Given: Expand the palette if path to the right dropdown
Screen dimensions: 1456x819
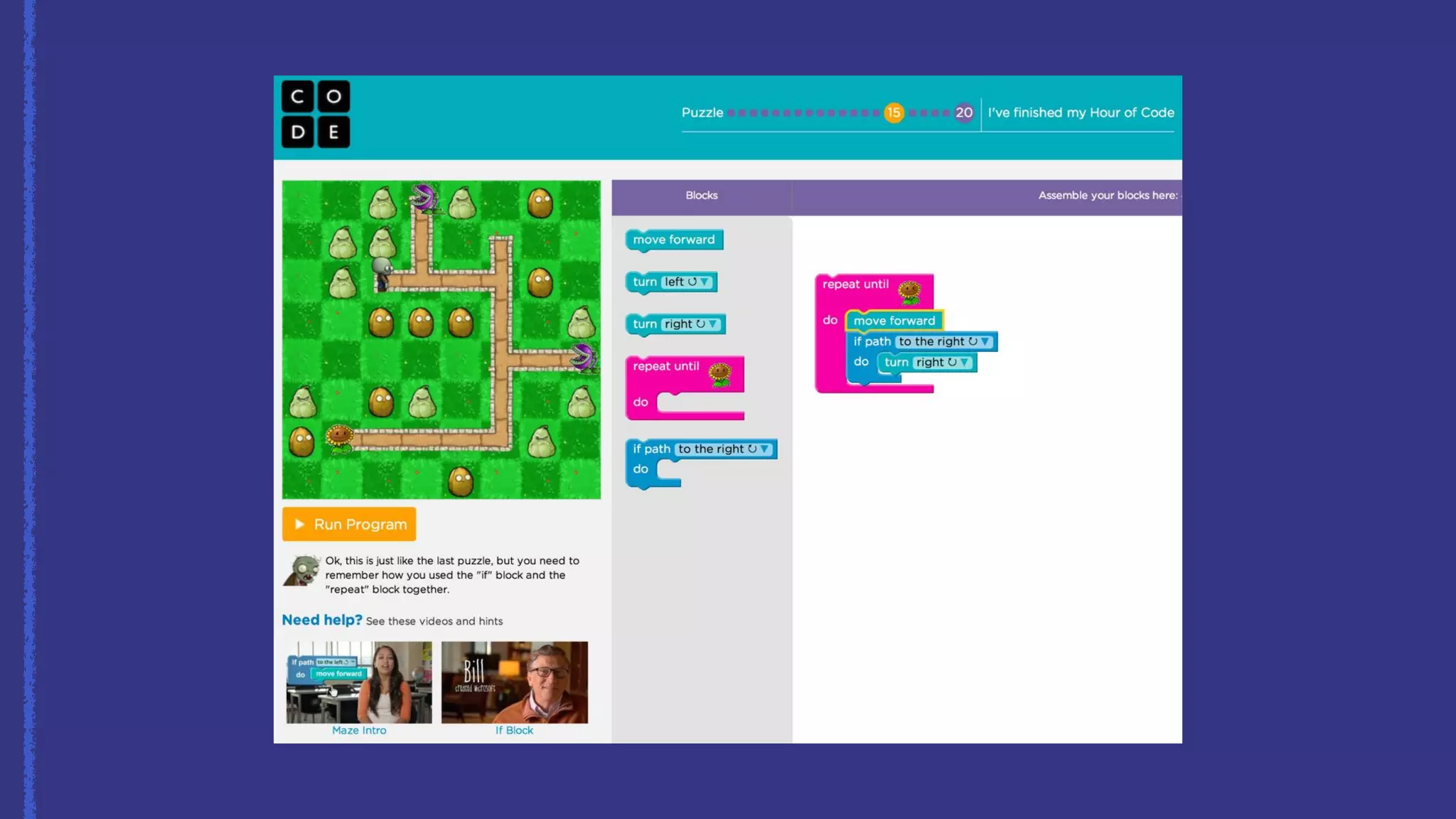Looking at the screenshot, I should [764, 449].
